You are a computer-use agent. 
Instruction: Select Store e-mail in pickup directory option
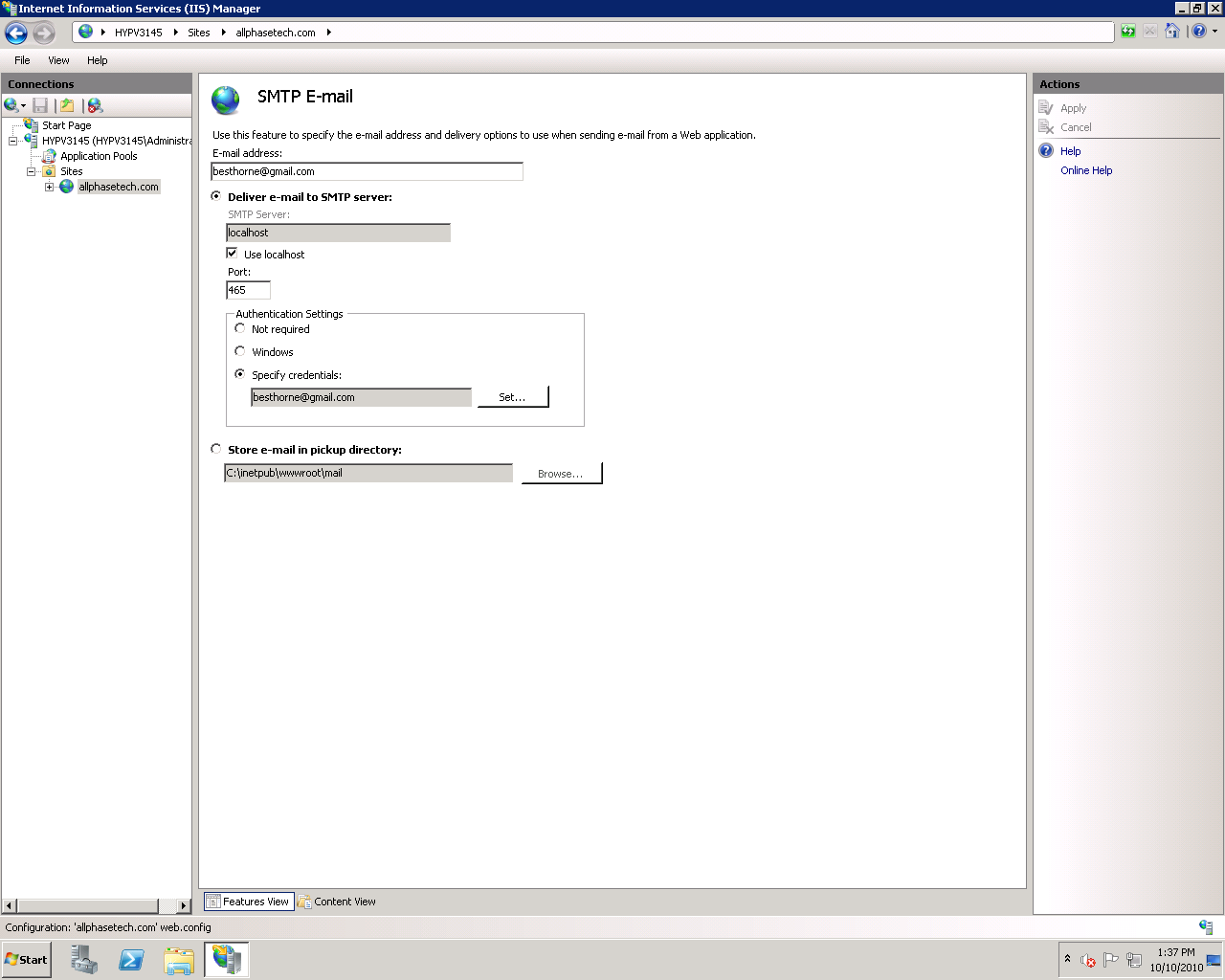pyautogui.click(x=216, y=449)
